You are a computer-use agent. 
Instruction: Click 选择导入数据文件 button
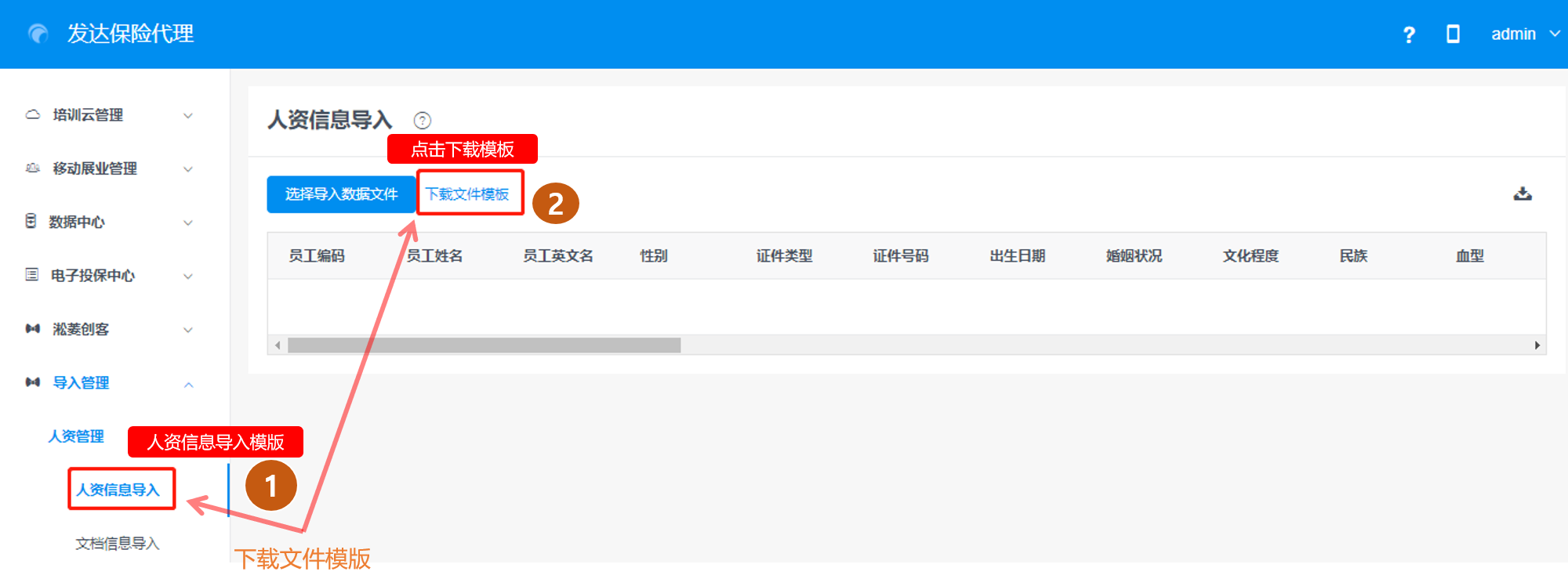click(341, 194)
